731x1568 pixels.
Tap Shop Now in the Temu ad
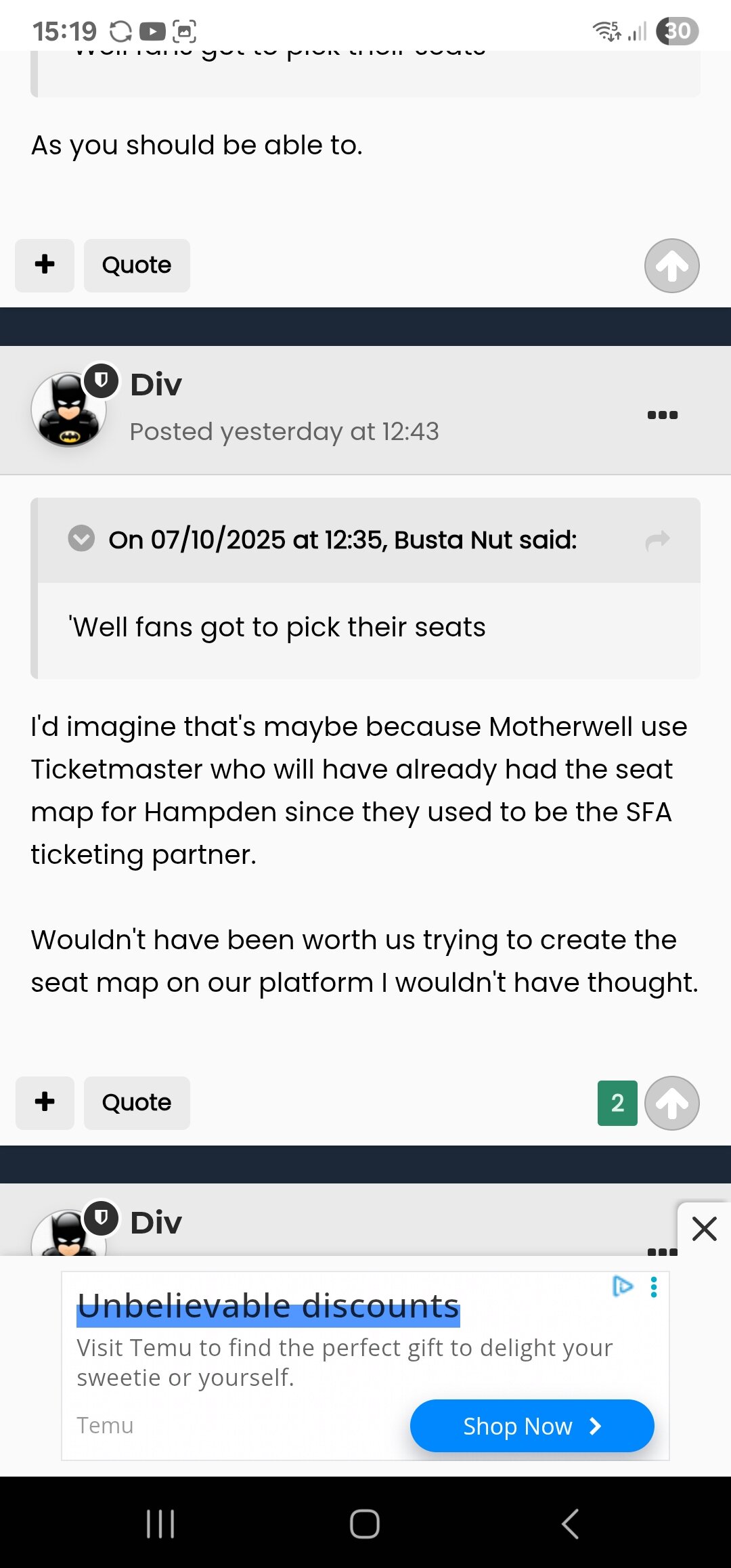(x=531, y=1426)
